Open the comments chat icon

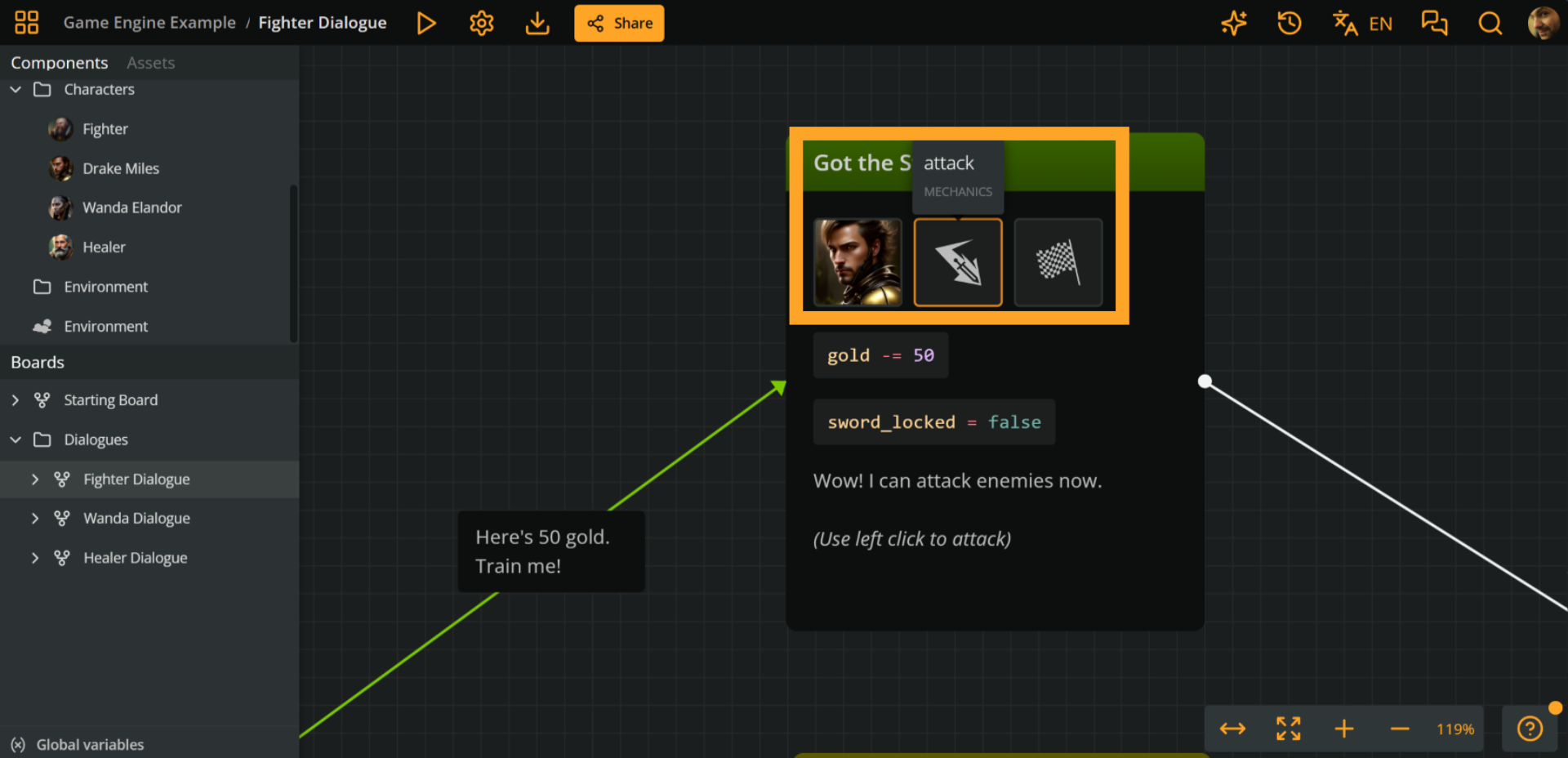tap(1434, 23)
